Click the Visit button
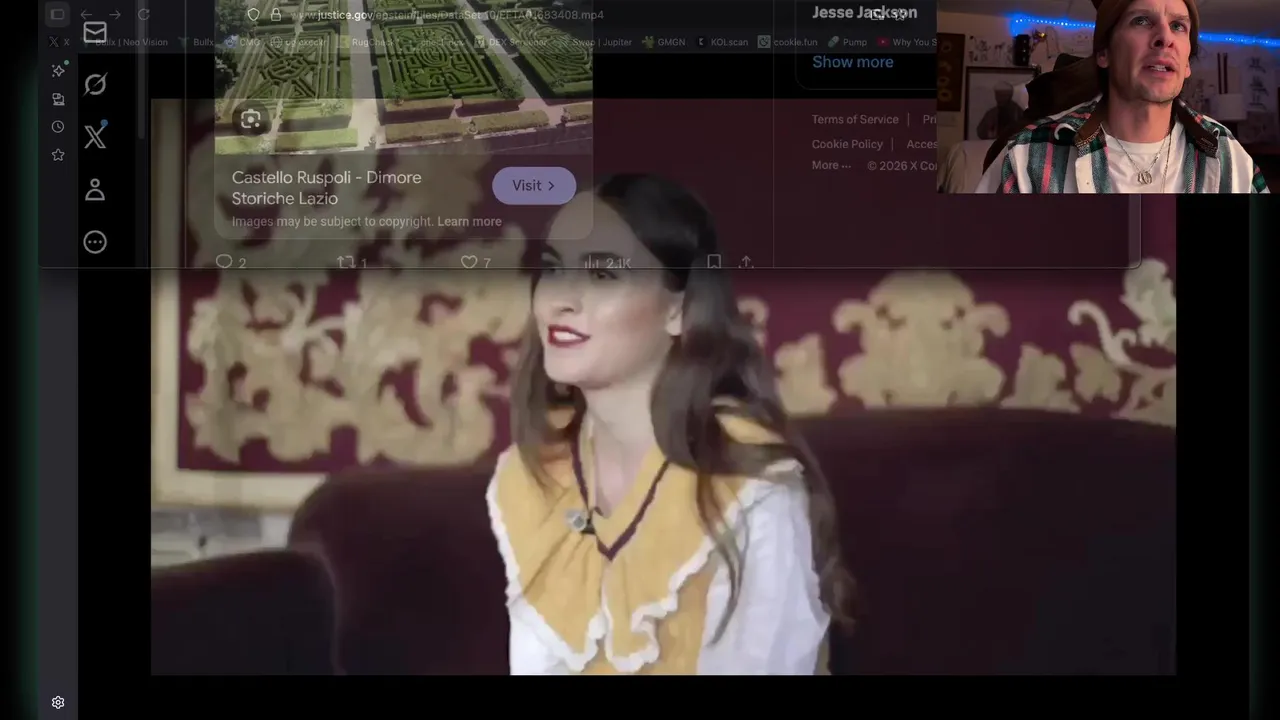 pyautogui.click(x=534, y=186)
